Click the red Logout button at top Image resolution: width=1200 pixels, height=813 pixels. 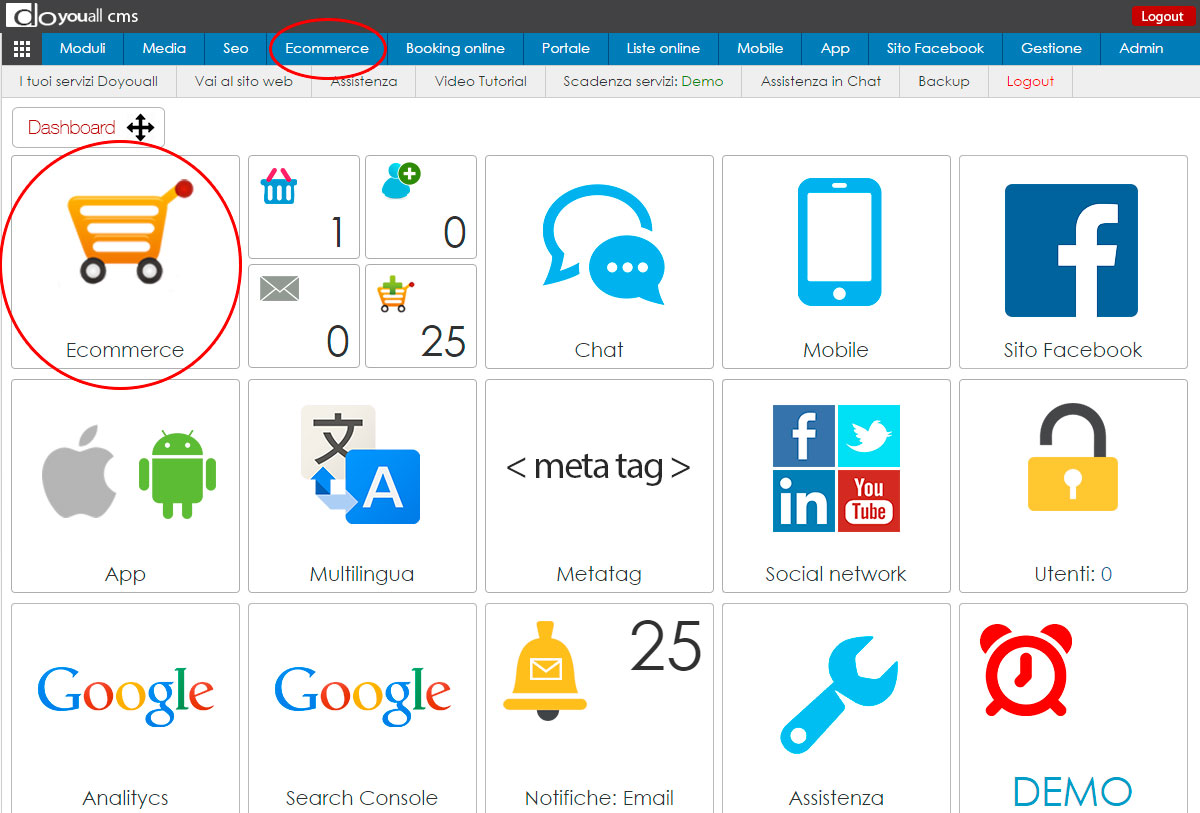(x=1162, y=16)
